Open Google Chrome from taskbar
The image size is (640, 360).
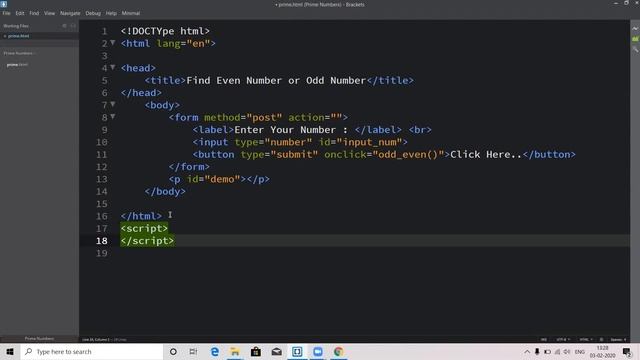pyautogui.click(x=338, y=351)
